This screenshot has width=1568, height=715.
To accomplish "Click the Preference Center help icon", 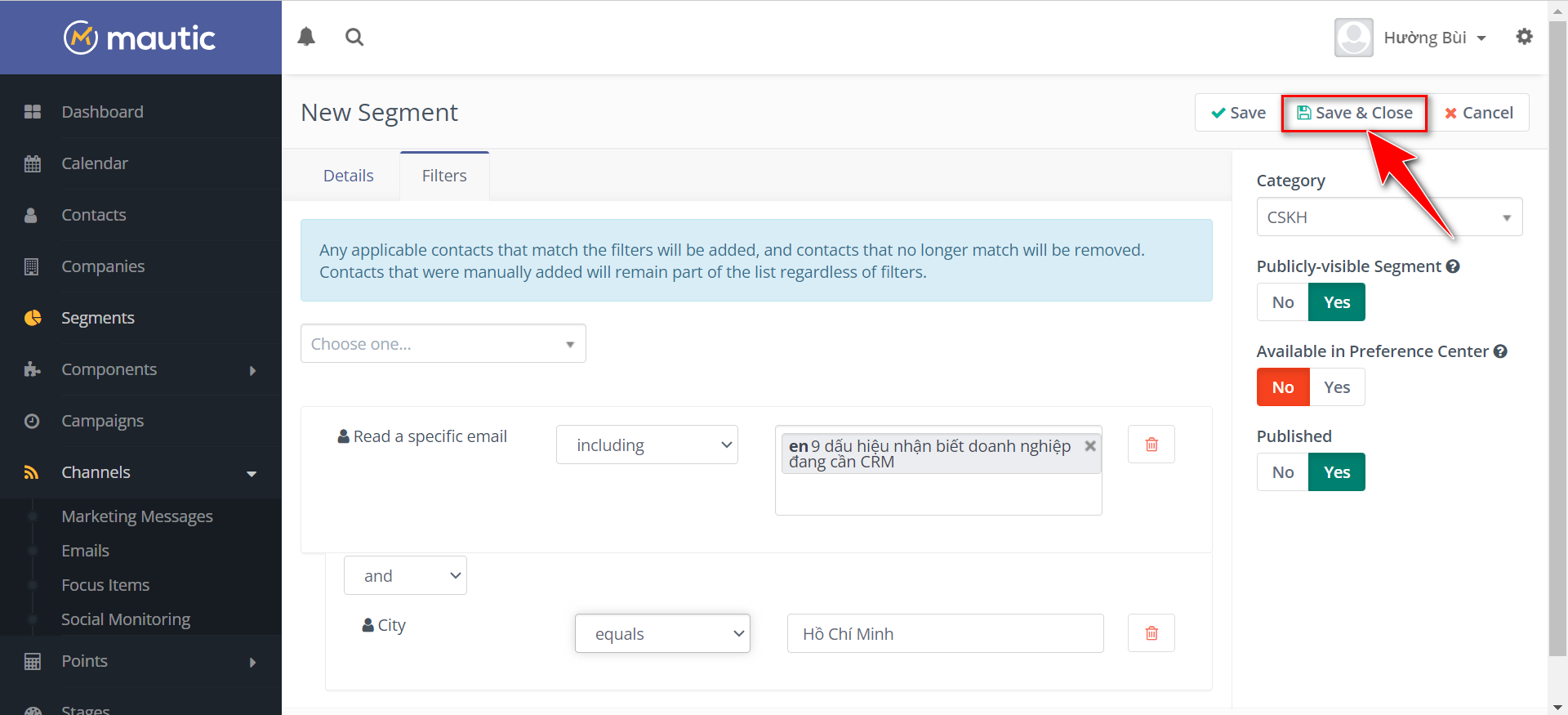I will [x=1500, y=351].
